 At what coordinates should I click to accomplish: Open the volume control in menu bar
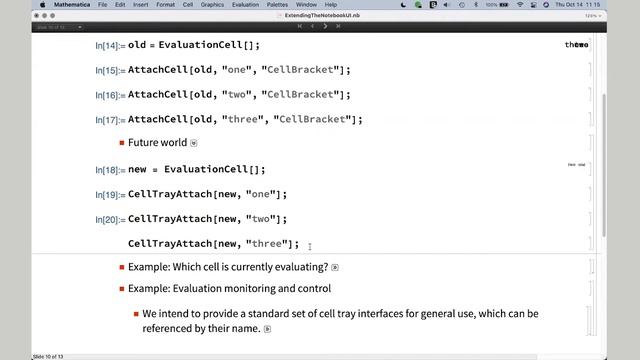(x=447, y=5)
